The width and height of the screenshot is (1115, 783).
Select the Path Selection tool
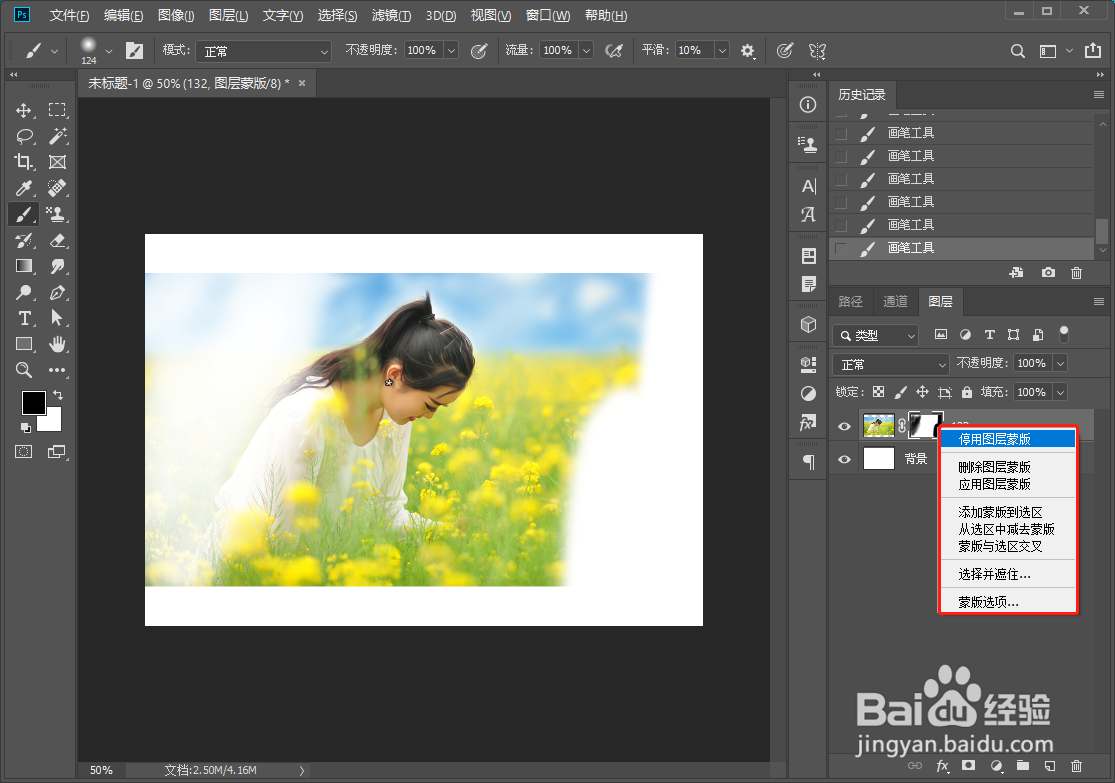pos(57,318)
